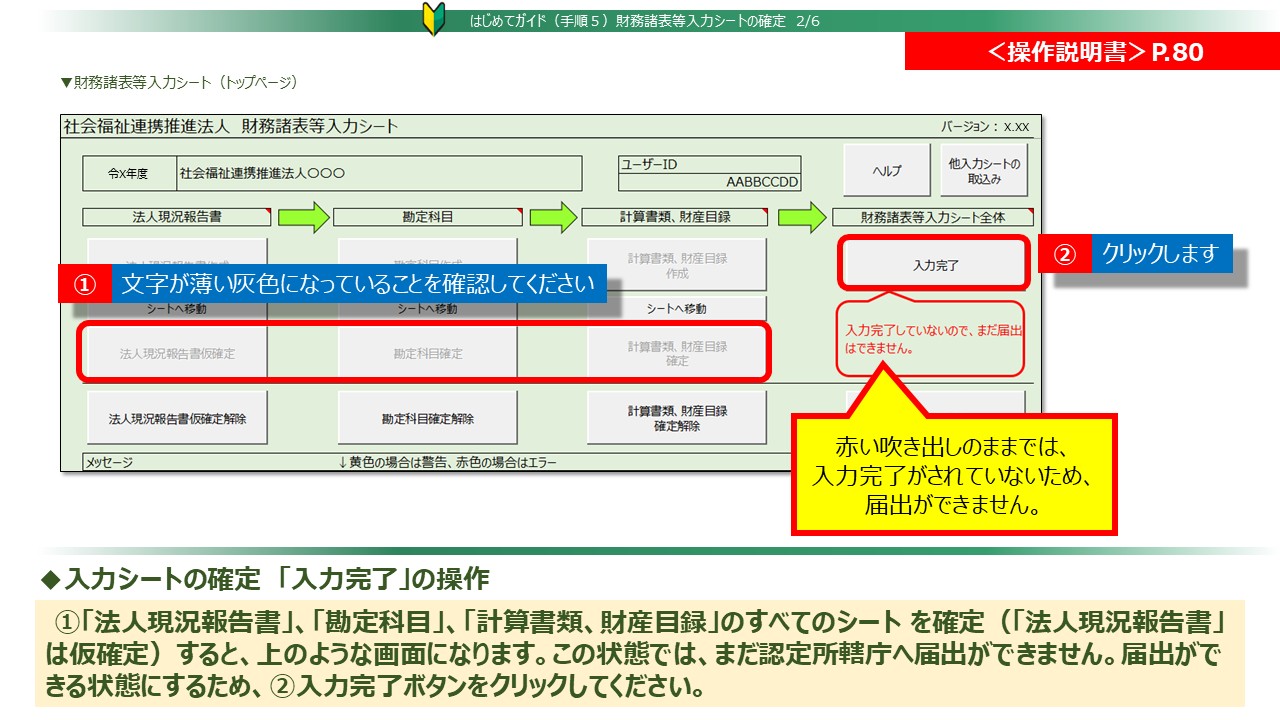Click the greyed 勘定科目確定 button
1280x720 pixels.
(x=427, y=353)
